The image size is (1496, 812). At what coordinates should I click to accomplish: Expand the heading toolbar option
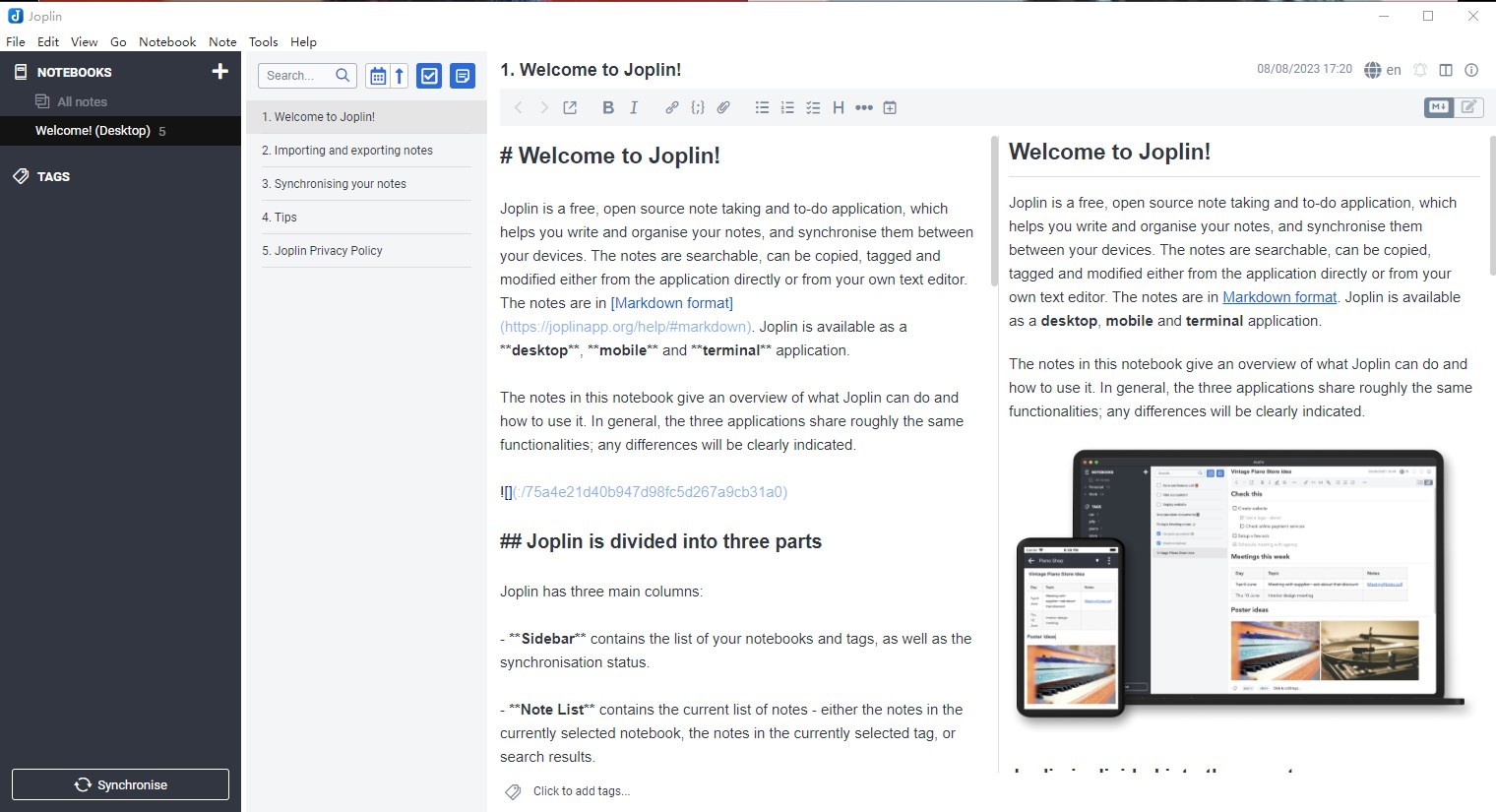[839, 108]
